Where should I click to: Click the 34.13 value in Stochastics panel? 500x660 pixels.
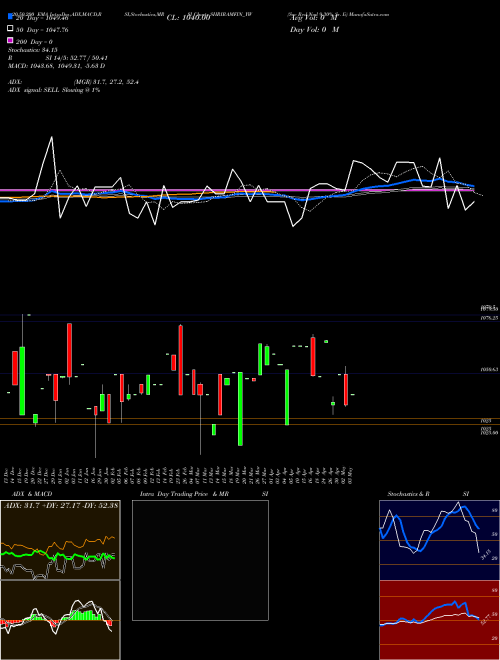[486, 554]
